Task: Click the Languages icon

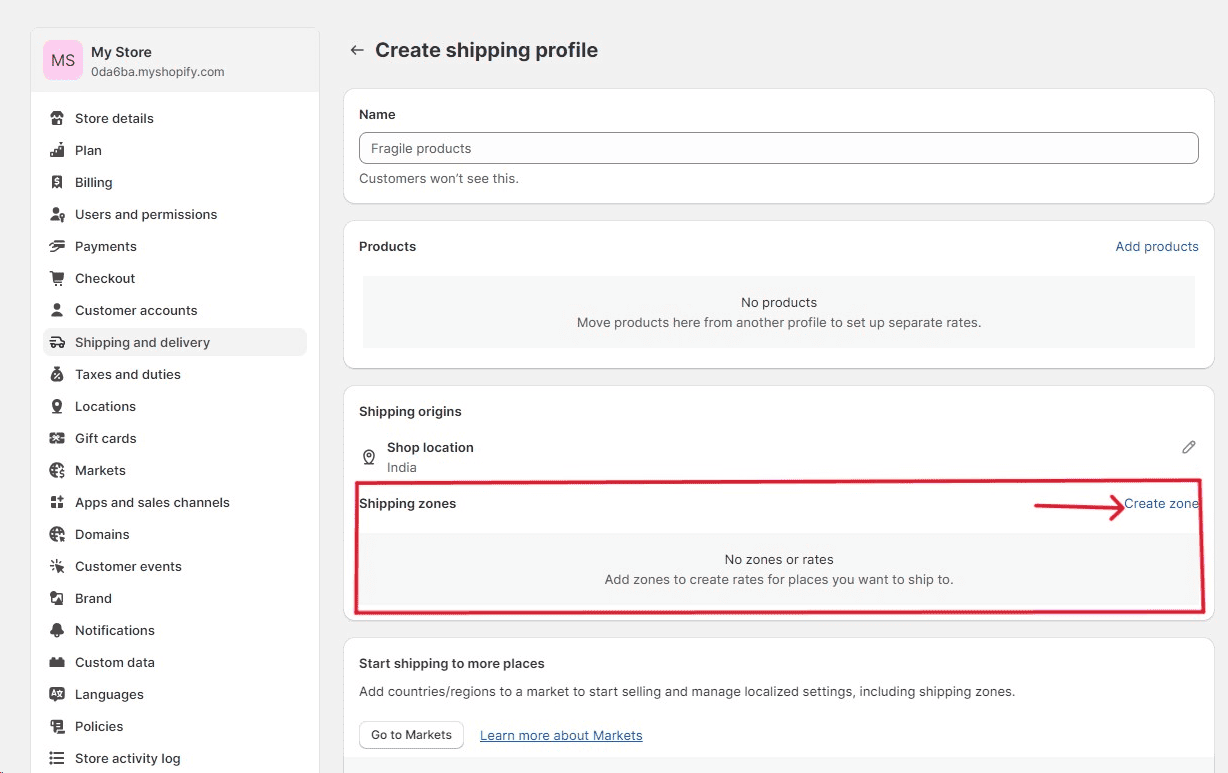Action: pos(57,694)
